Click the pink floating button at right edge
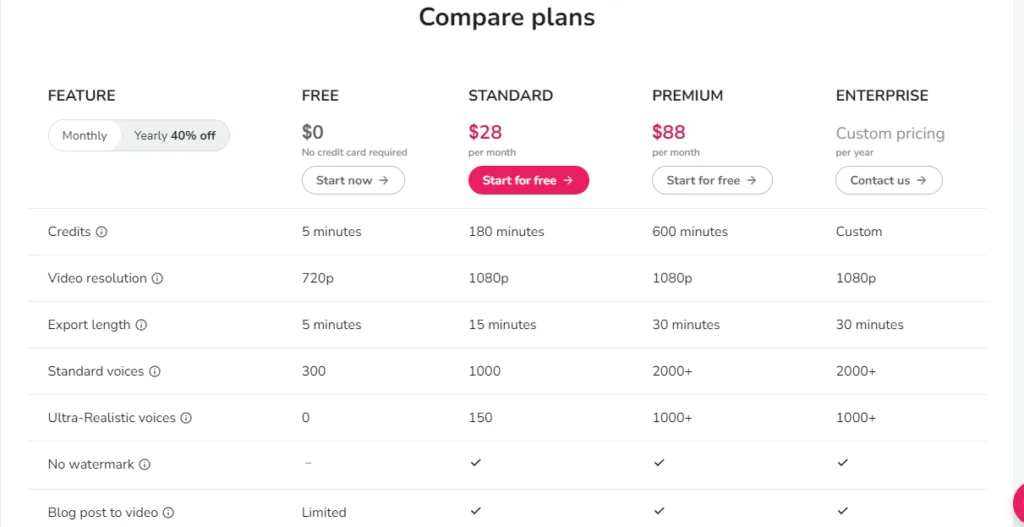Screen dimensions: 1024x527 (1018, 503)
